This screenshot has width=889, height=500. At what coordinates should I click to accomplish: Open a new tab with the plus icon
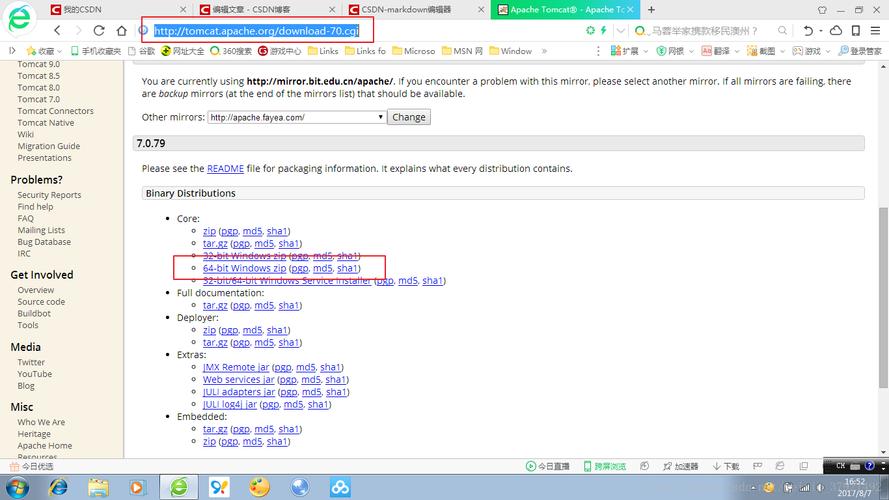click(x=651, y=10)
